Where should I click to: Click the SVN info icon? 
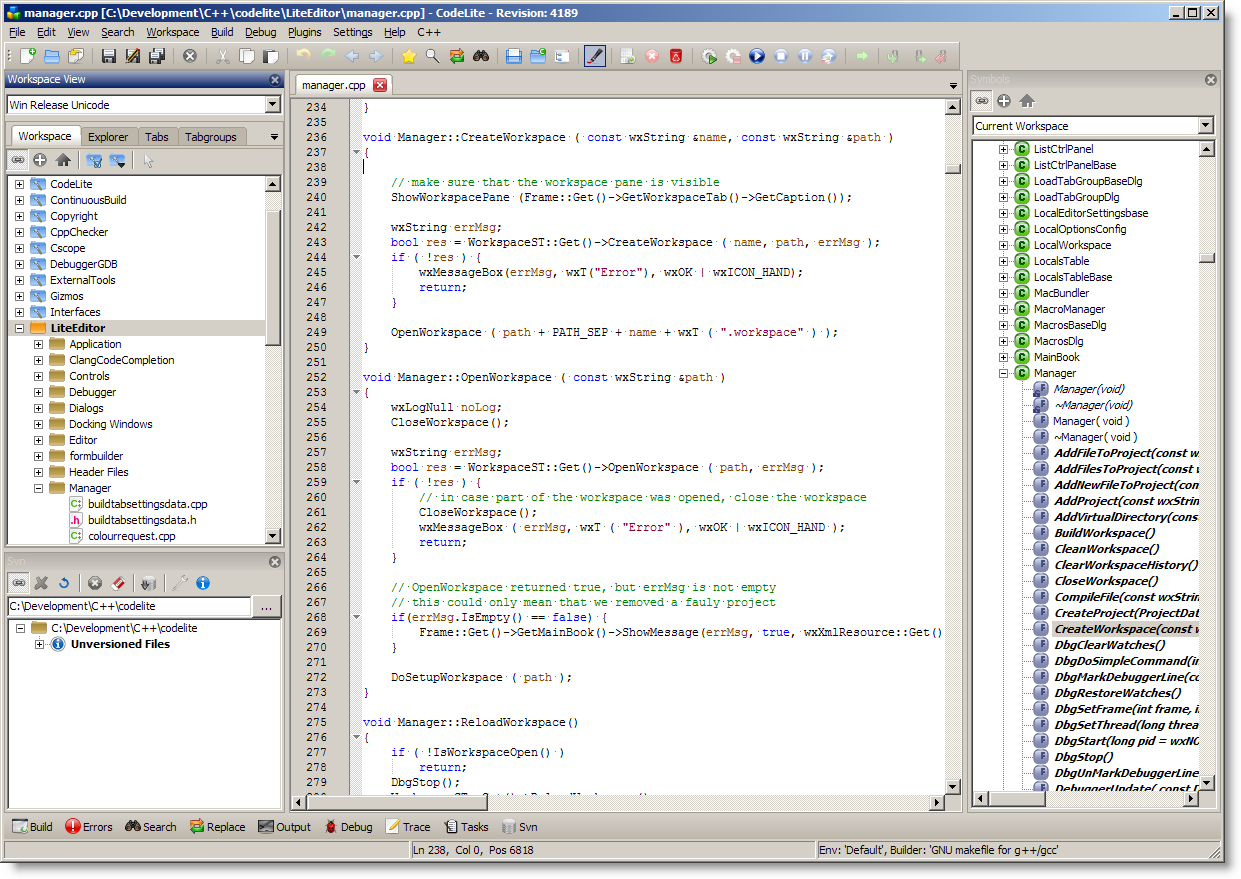coord(203,583)
